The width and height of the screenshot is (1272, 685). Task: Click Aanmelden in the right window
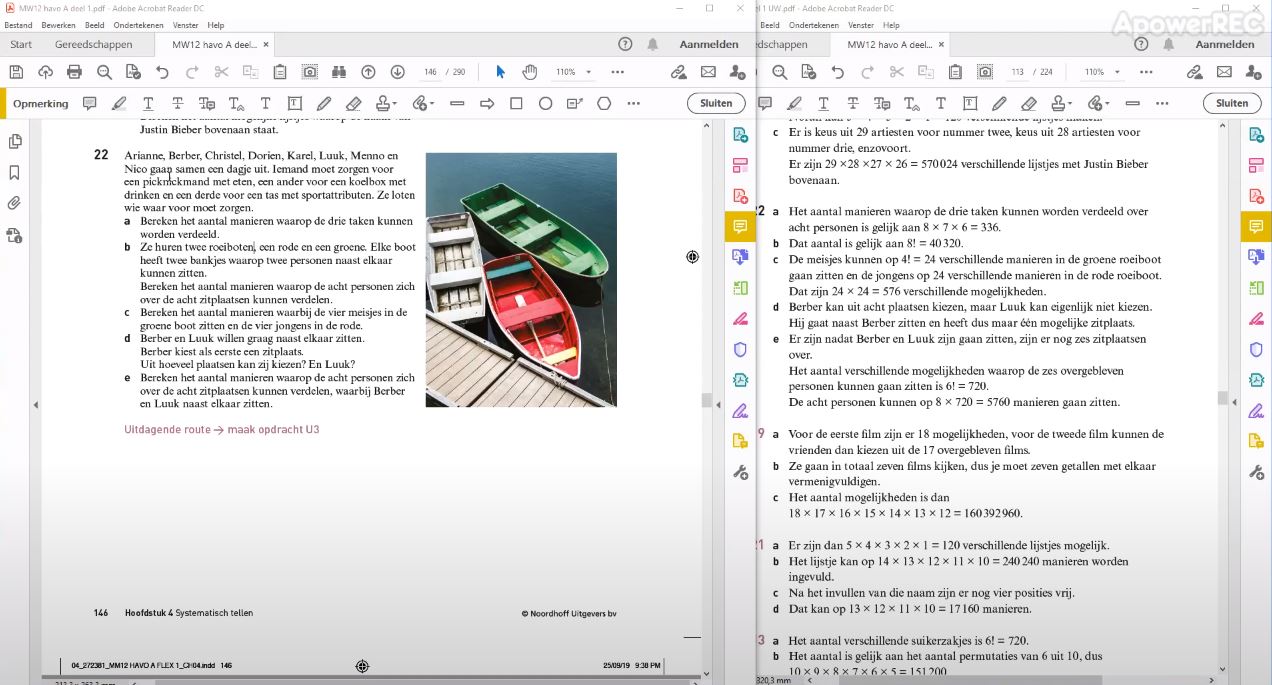pyautogui.click(x=1225, y=45)
